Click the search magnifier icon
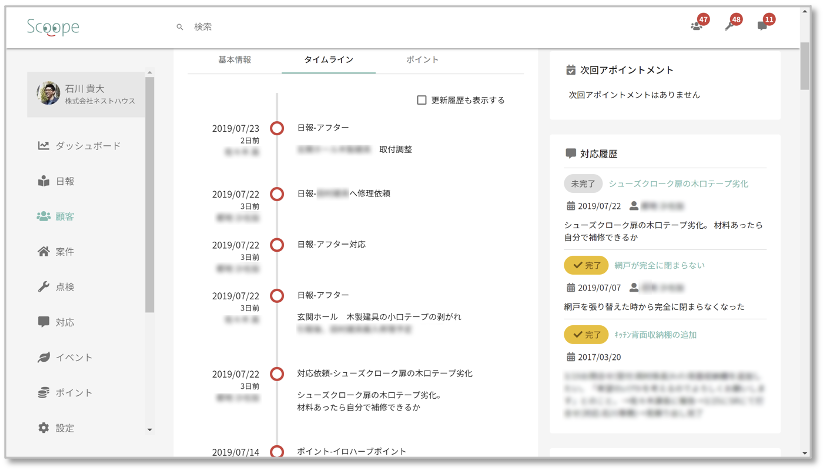The height and width of the screenshot is (472, 824). pos(180,27)
